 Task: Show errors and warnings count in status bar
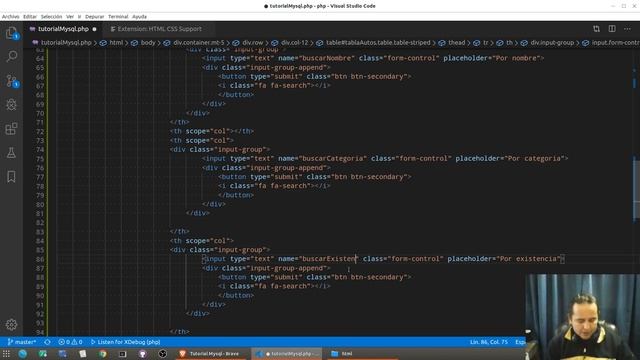pyautogui.click(x=70, y=342)
